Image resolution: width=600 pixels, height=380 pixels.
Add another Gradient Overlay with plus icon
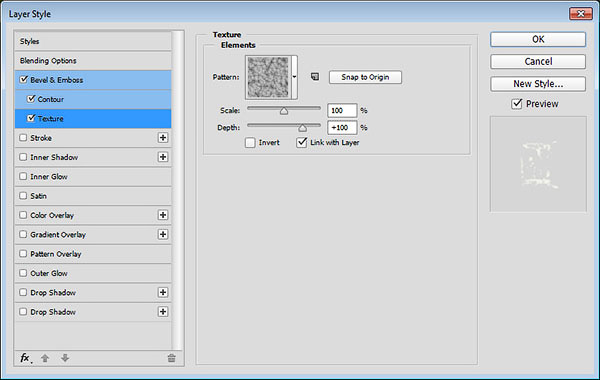point(163,234)
